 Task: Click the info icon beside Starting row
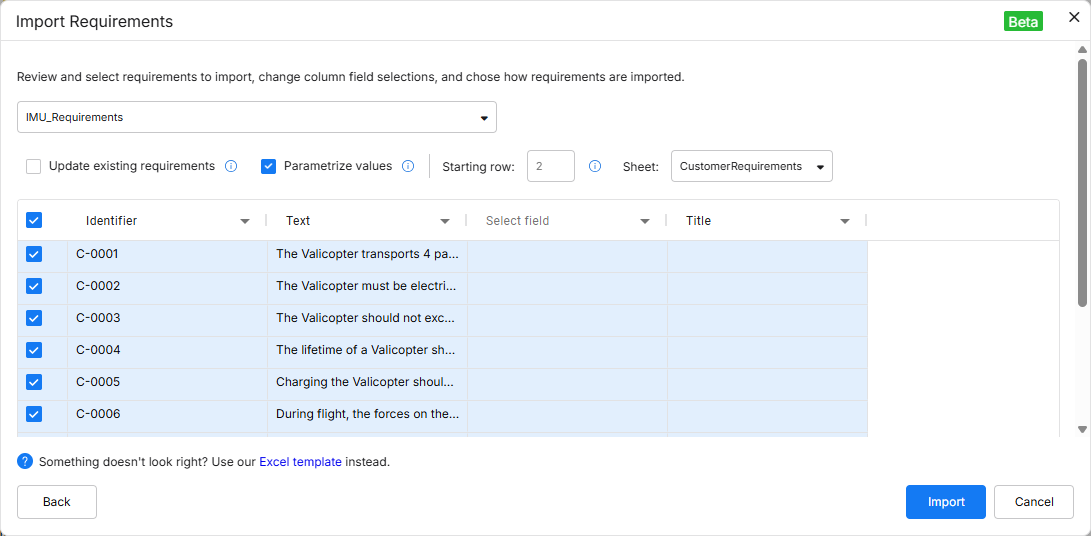tap(595, 166)
